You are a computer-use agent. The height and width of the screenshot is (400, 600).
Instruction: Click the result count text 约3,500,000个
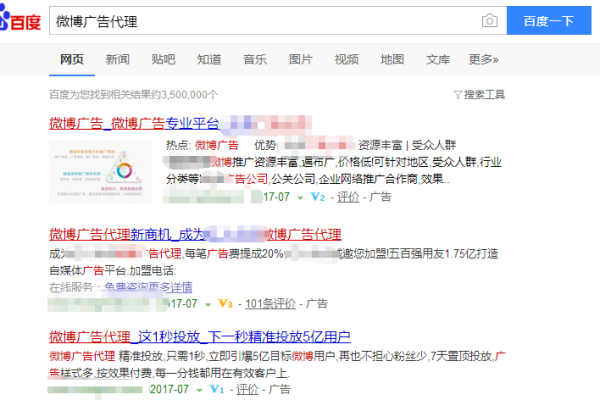pyautogui.click(x=184, y=95)
